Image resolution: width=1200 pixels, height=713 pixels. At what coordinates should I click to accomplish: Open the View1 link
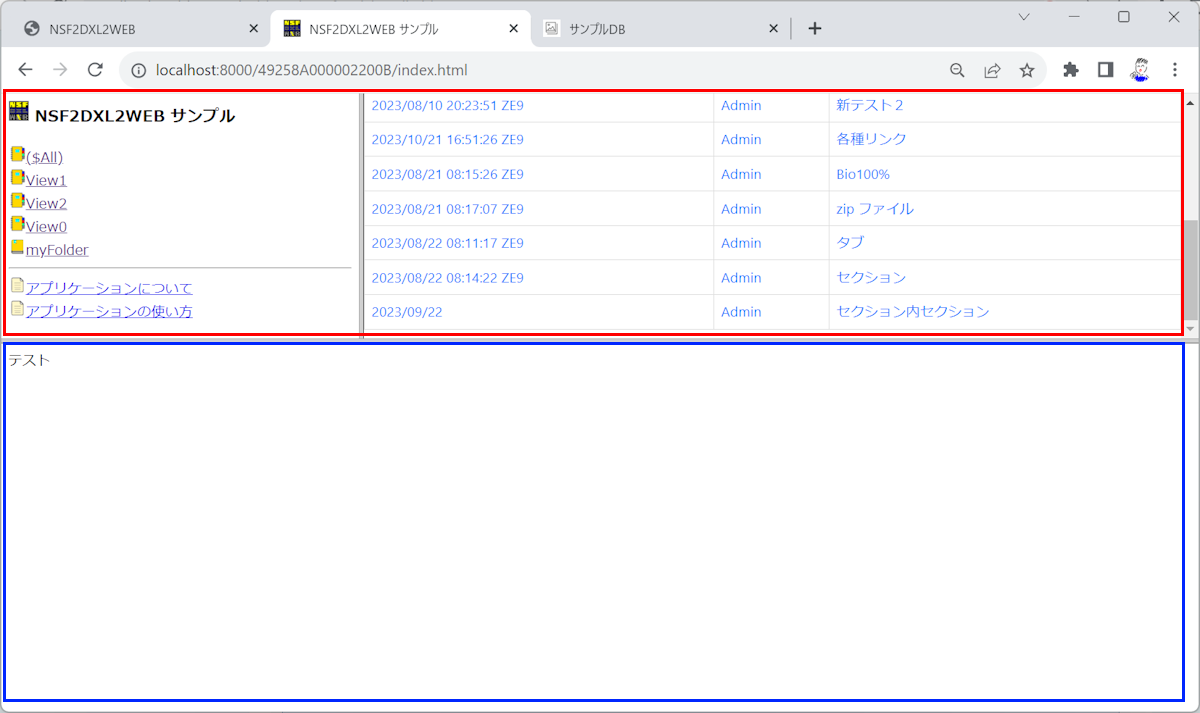click(46, 180)
